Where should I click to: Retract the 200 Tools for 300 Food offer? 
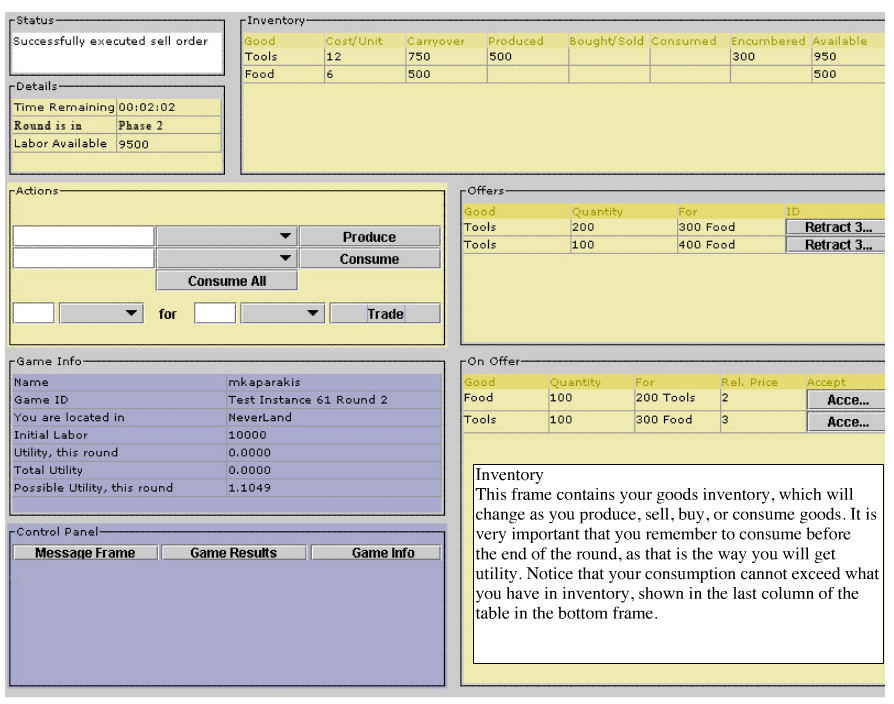coord(837,227)
